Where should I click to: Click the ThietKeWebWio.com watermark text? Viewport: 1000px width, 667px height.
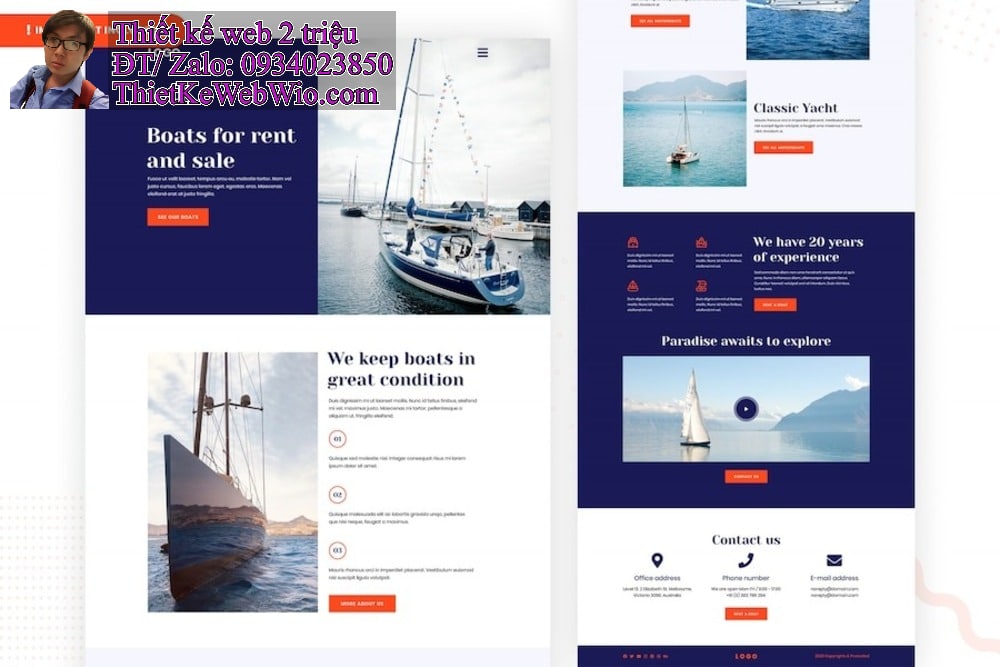(246, 94)
